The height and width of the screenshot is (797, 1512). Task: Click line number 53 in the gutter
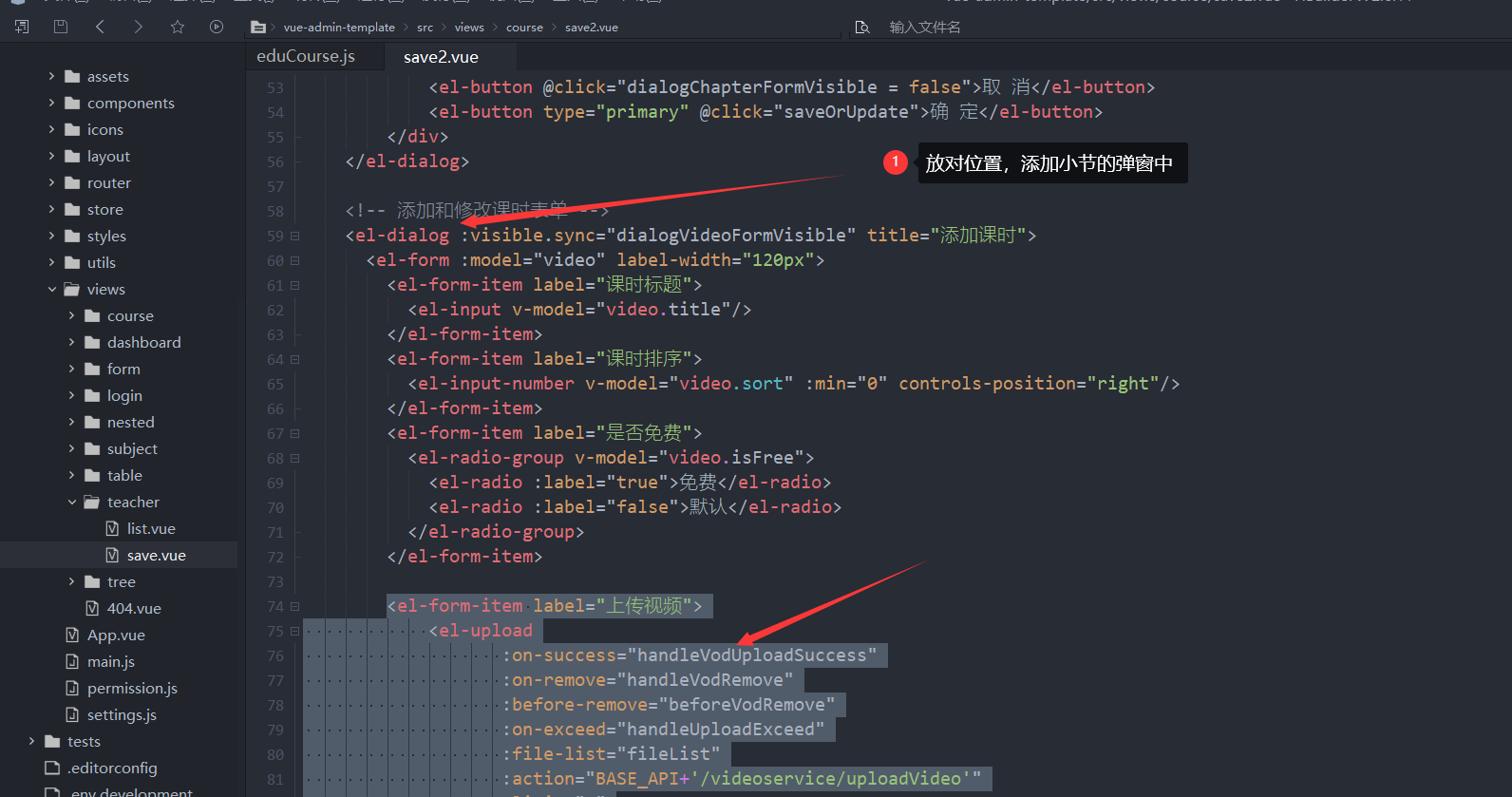275,87
